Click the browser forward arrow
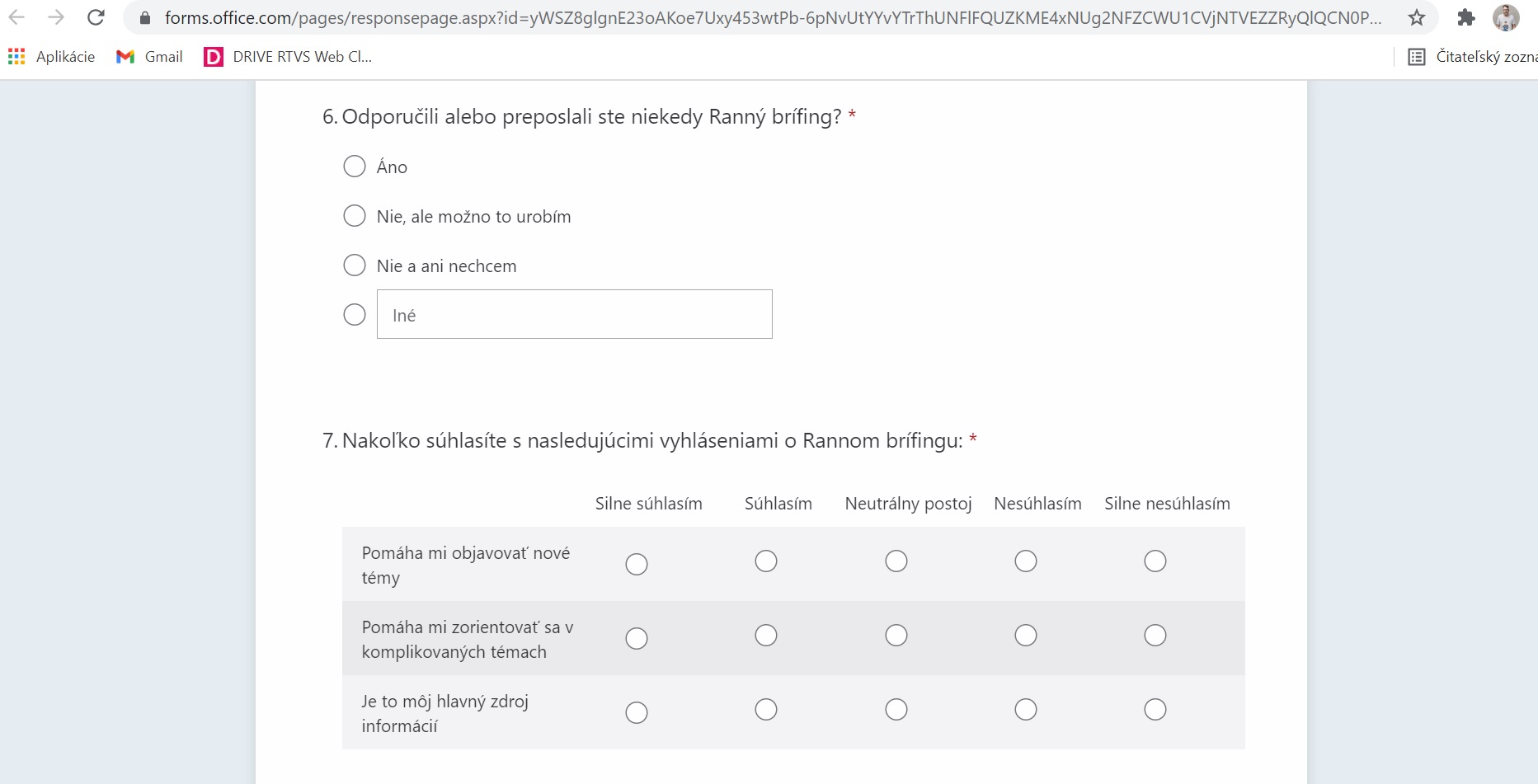The image size is (1538, 784). (56, 17)
